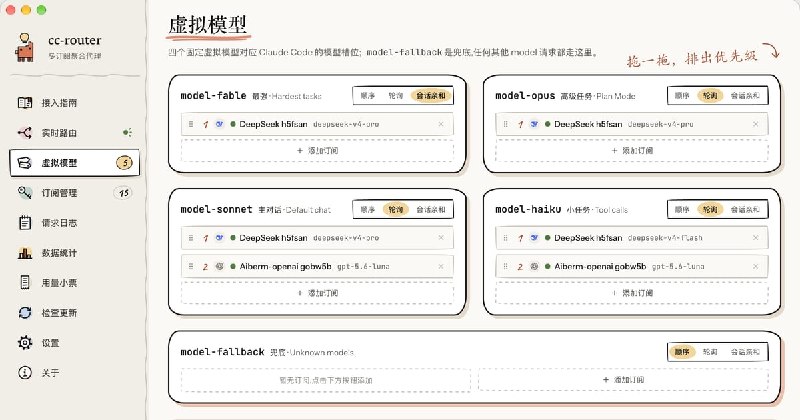Click the model-haiku card title
The height and width of the screenshot is (420, 800).
pyautogui.click(x=528, y=210)
